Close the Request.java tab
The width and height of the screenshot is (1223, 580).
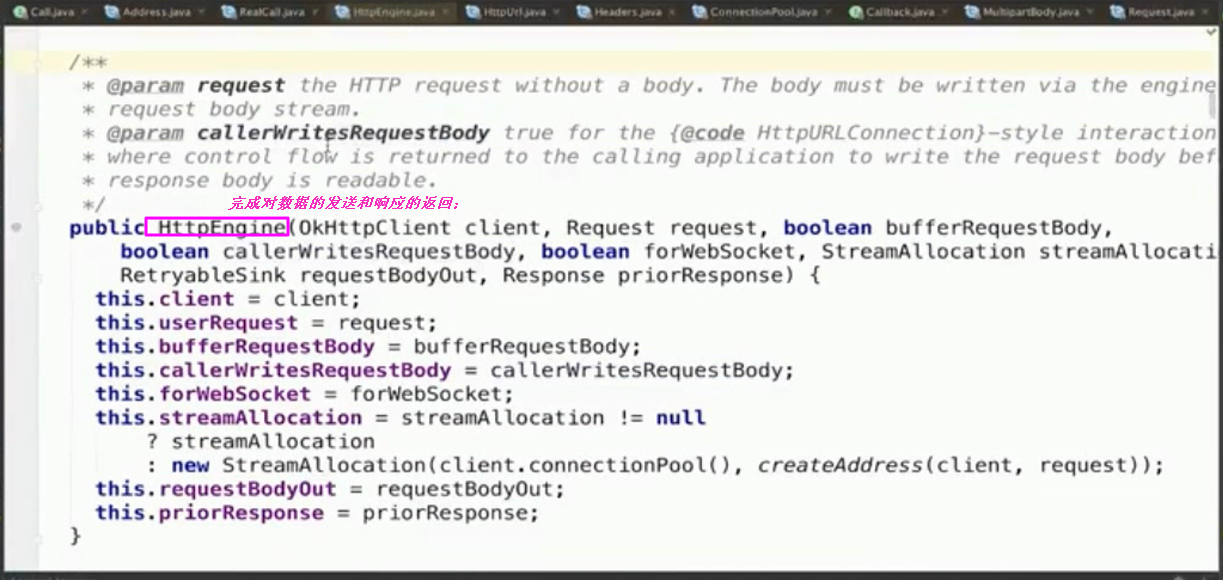click(1204, 13)
